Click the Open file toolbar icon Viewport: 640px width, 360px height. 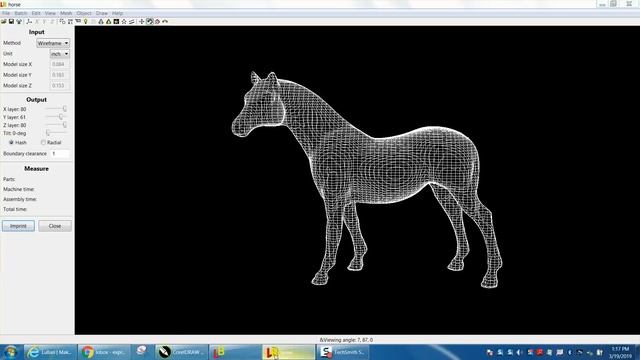click(3, 21)
